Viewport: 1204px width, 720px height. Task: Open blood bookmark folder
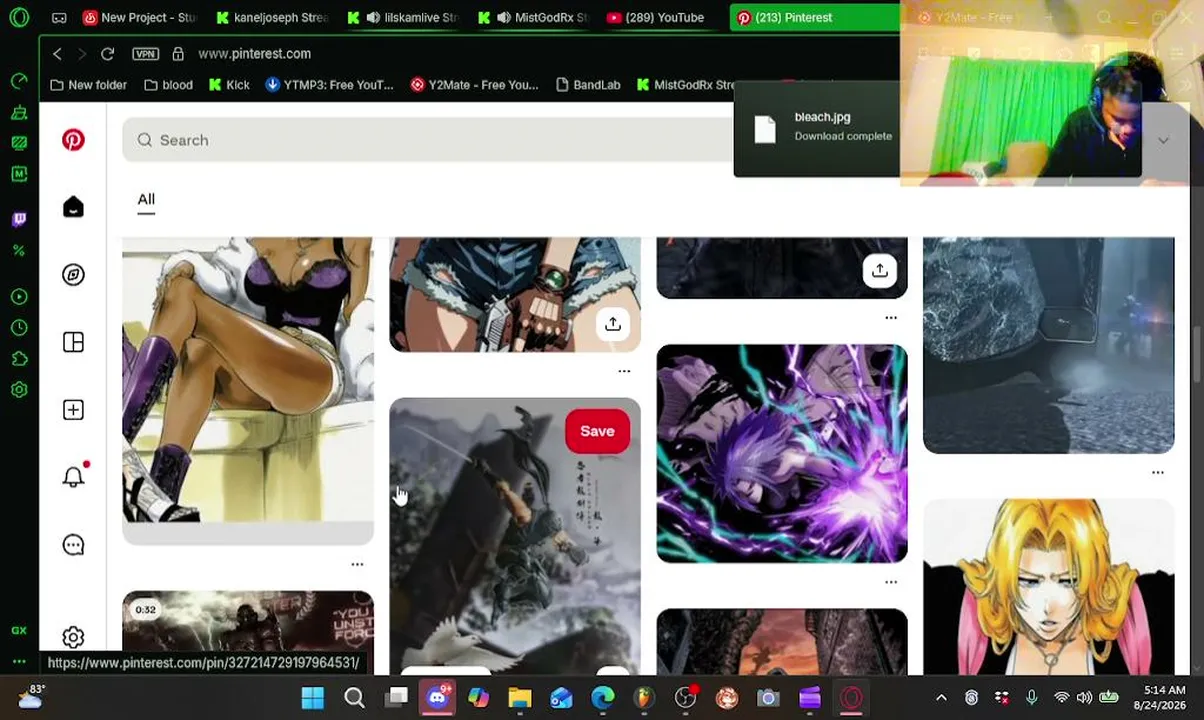click(x=168, y=85)
